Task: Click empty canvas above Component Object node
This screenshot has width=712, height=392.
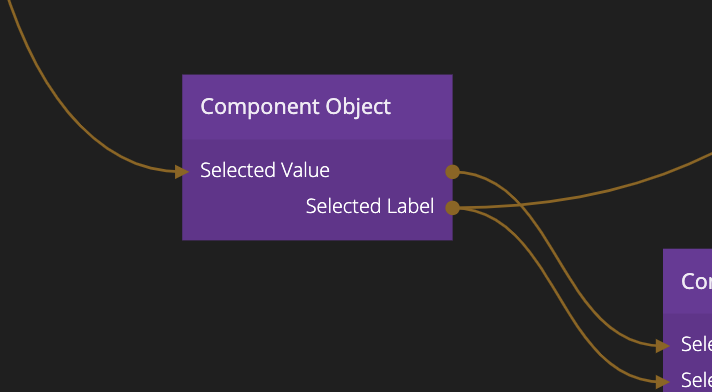Action: point(317,36)
